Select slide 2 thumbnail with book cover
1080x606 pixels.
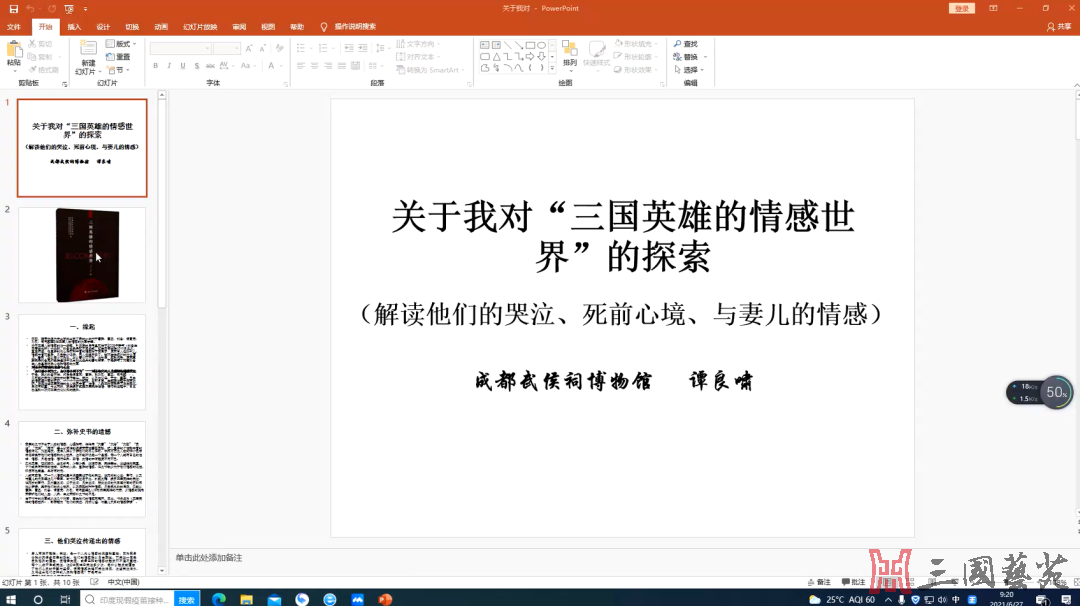point(83,255)
